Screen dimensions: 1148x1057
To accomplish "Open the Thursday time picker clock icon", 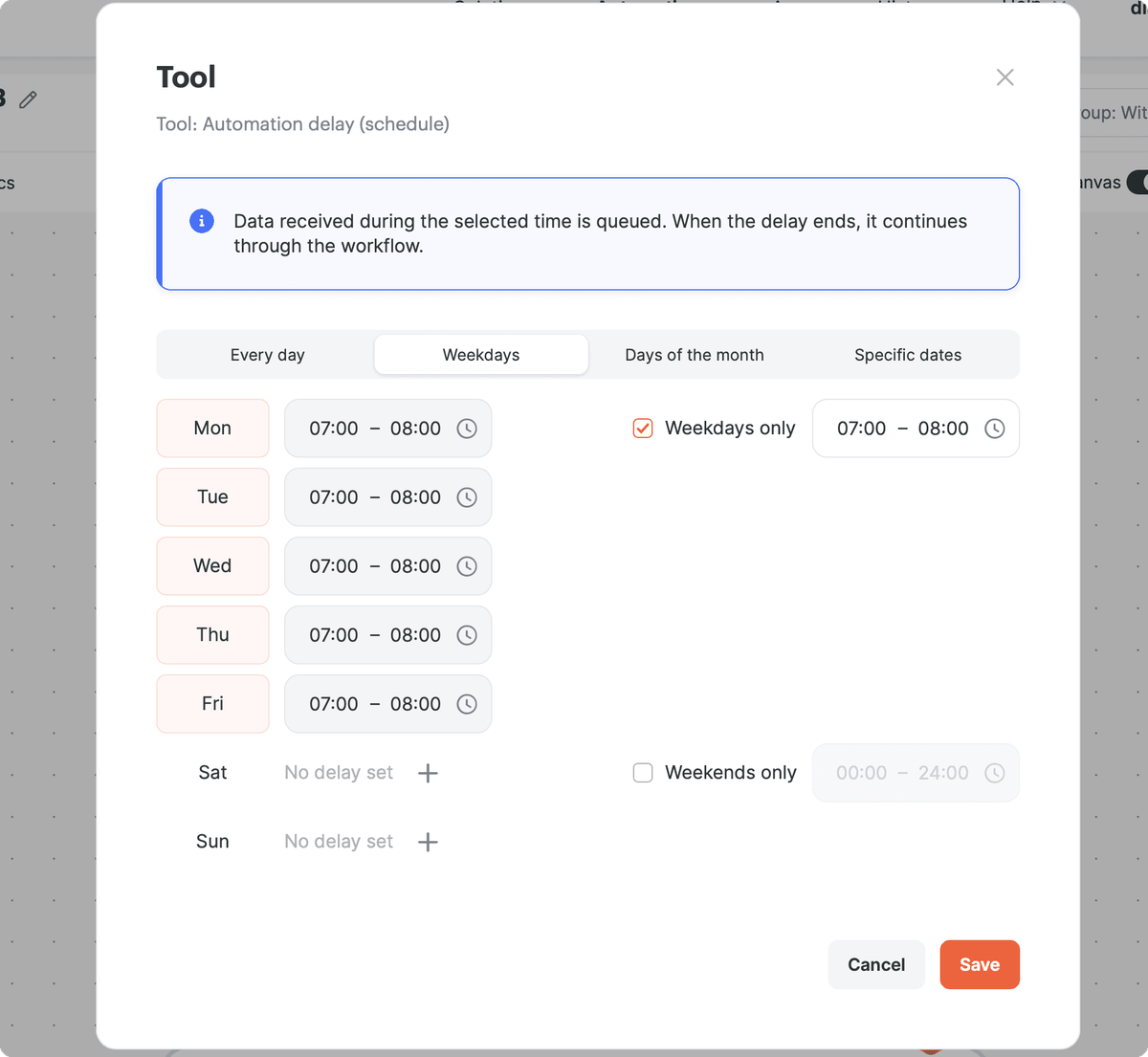I will tap(467, 635).
